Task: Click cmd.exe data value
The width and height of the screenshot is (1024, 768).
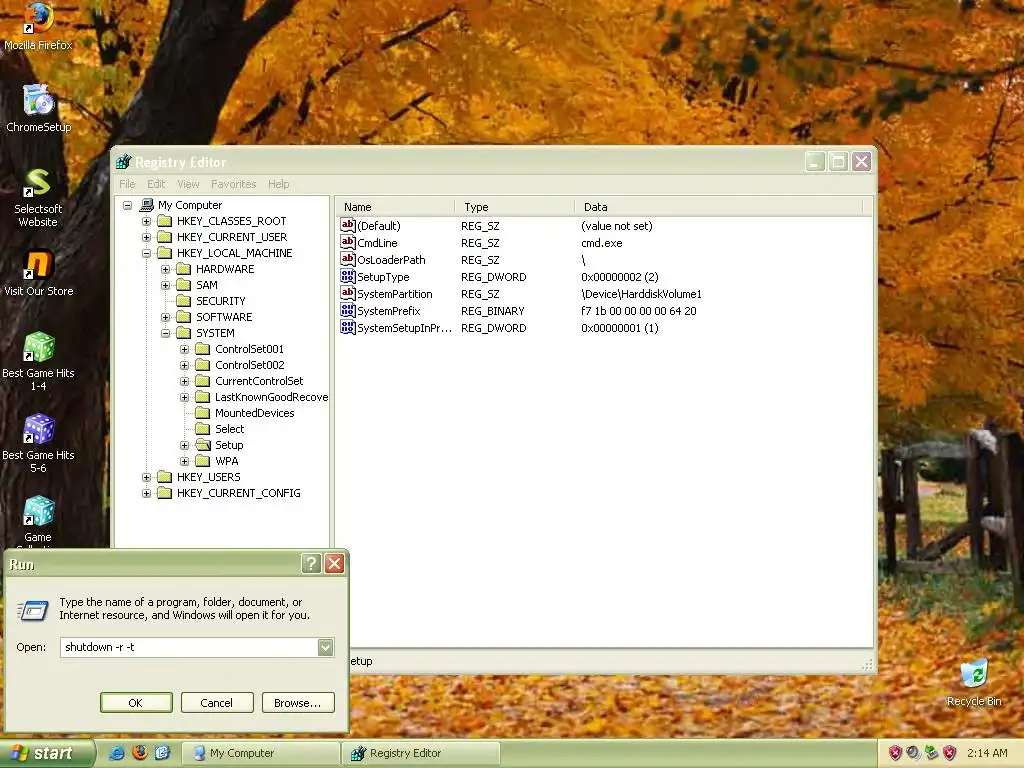Action: coord(601,243)
